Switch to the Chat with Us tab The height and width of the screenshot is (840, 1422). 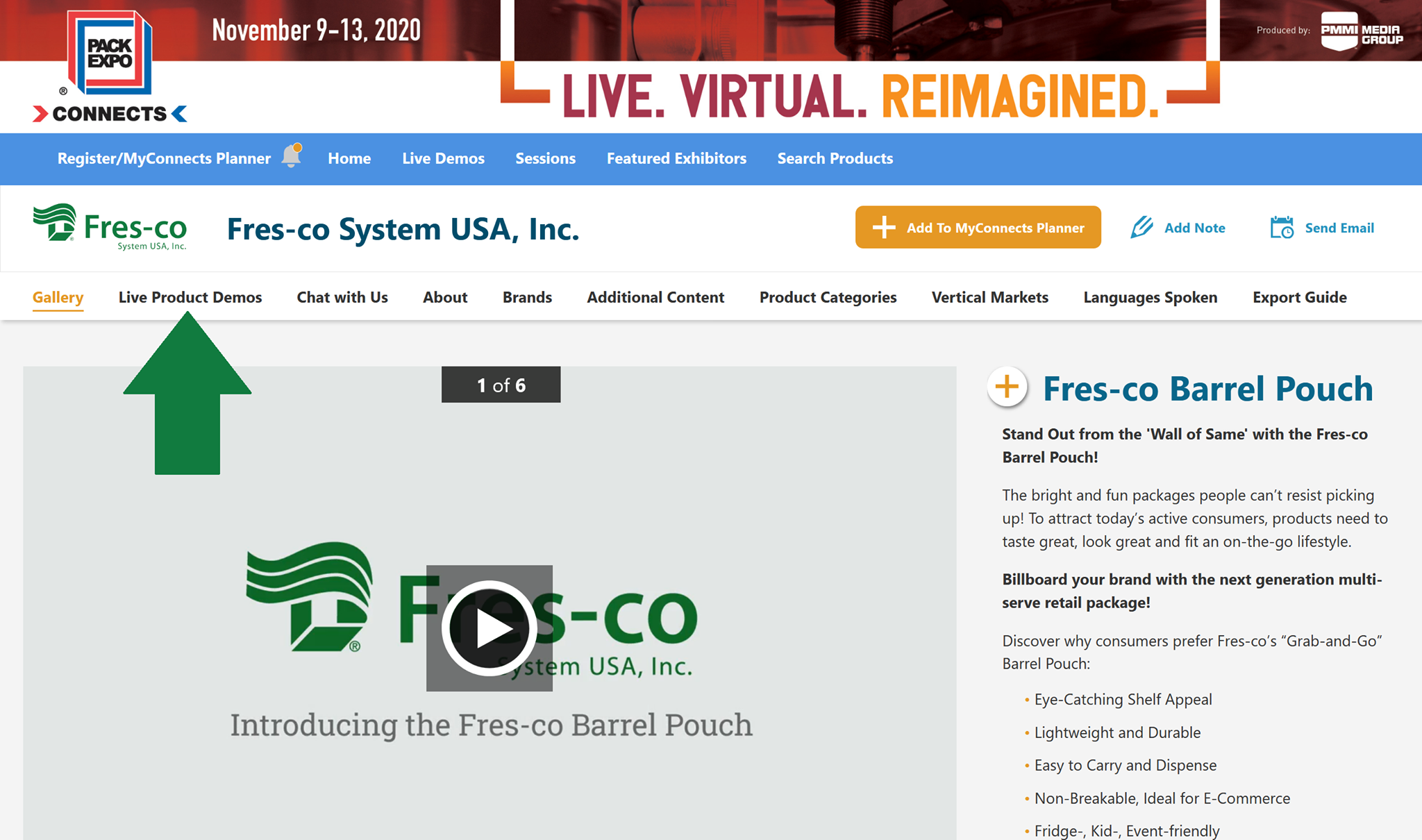[342, 297]
